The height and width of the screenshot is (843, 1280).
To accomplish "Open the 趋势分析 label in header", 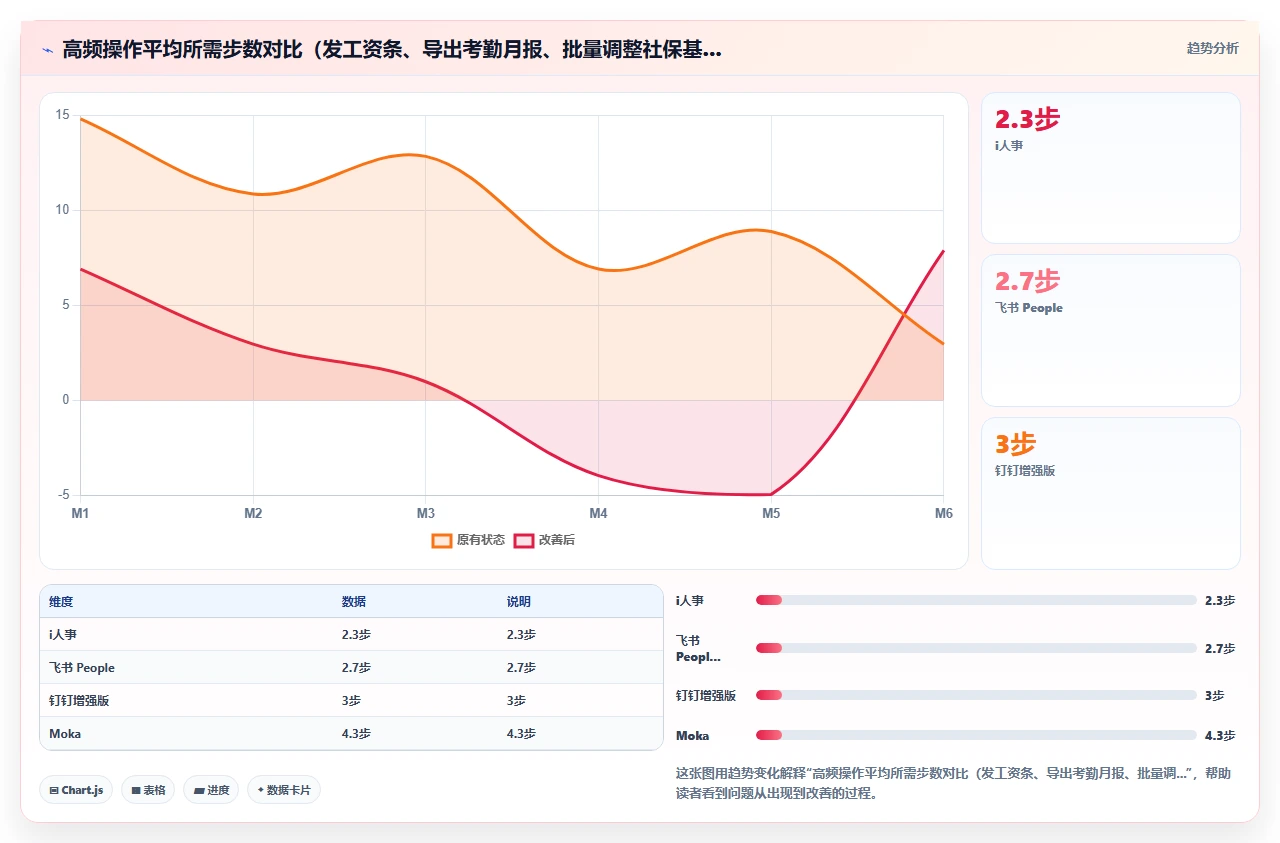I will (1212, 48).
